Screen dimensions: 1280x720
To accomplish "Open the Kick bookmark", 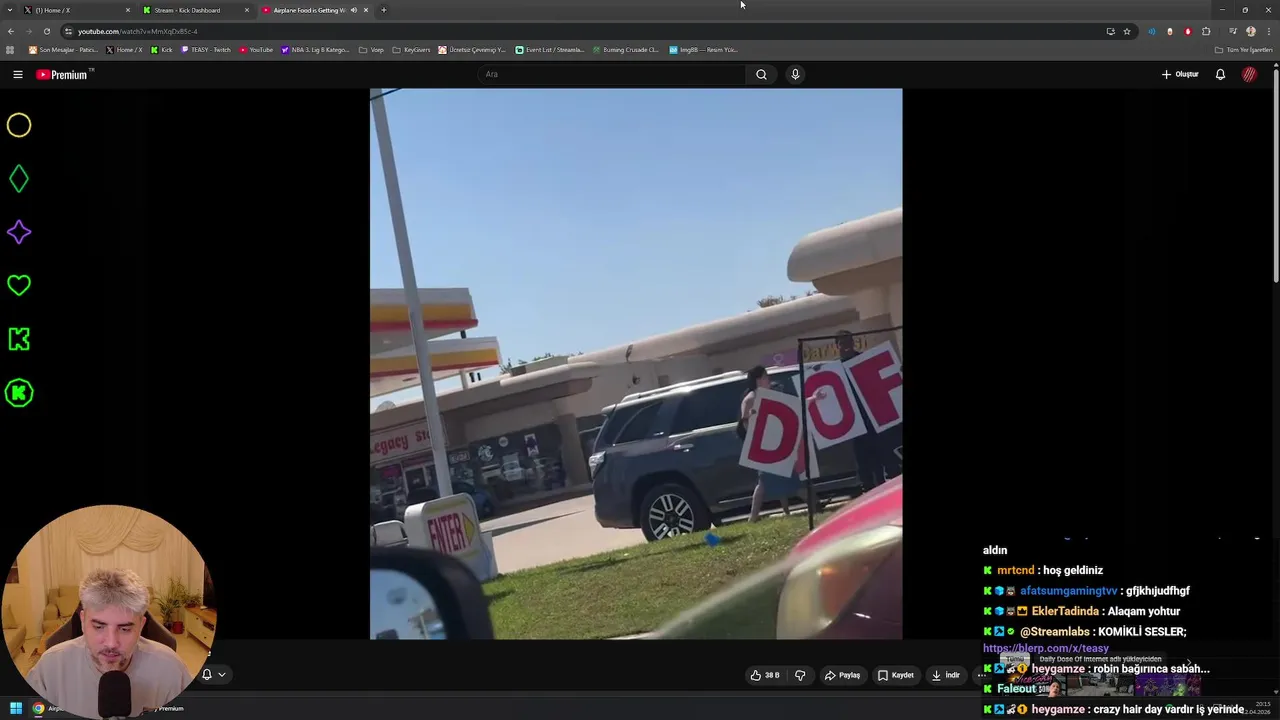I will pos(161,50).
